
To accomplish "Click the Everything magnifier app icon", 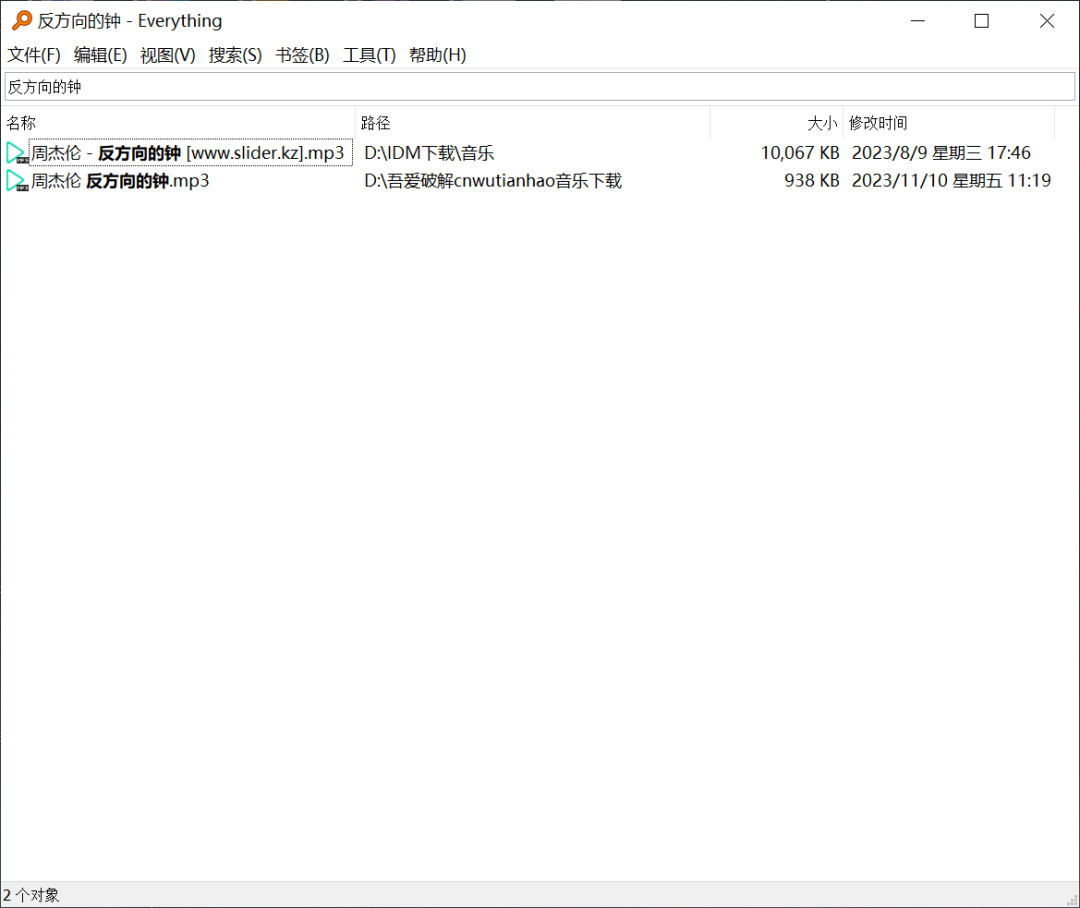I will tap(21, 21).
